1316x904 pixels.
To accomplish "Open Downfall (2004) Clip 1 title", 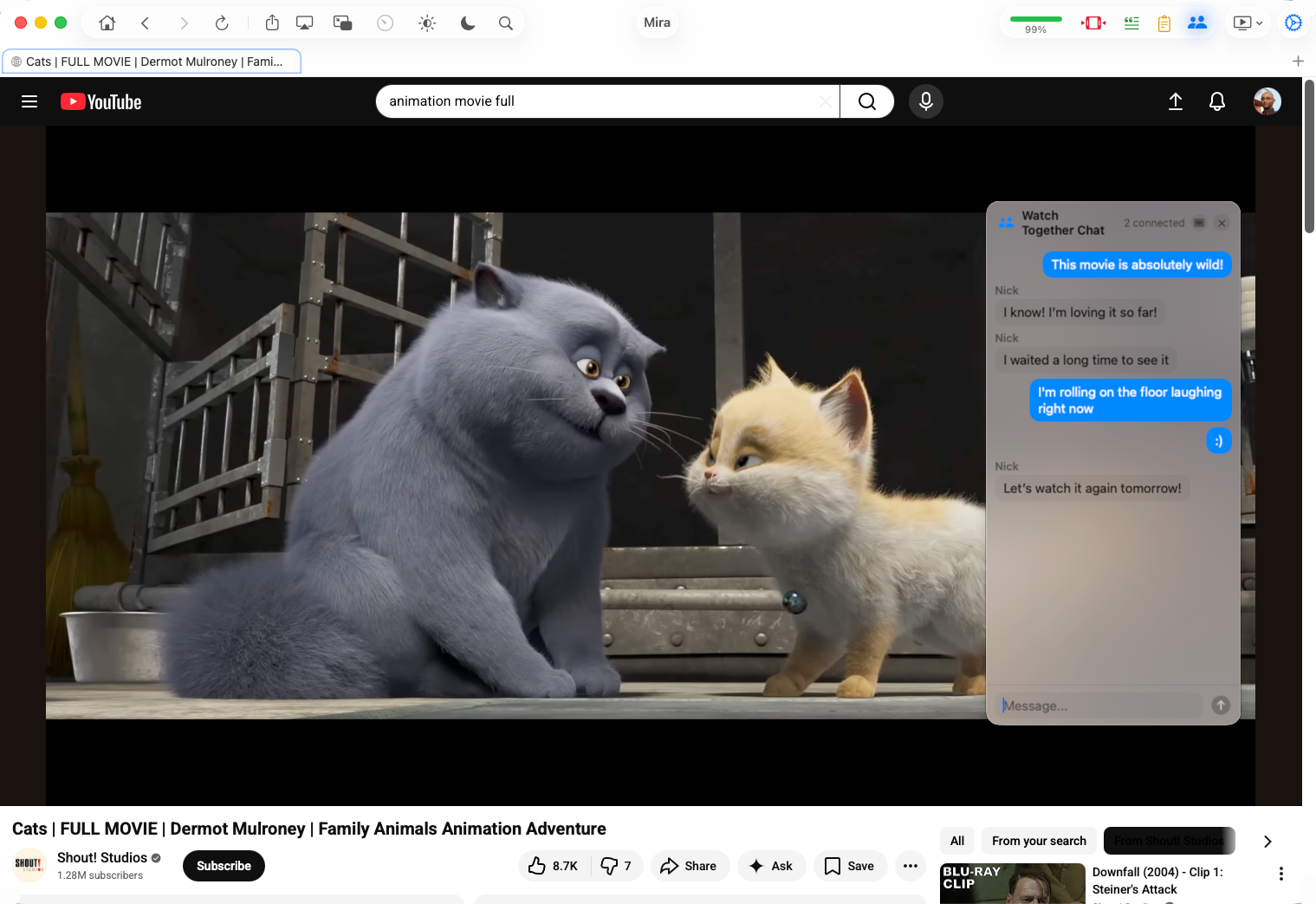I will click(x=1157, y=881).
